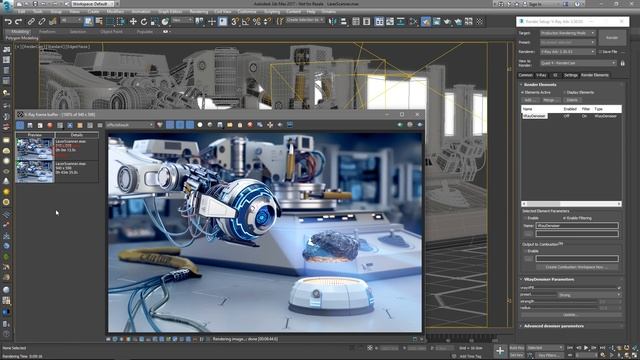Open the Target rendering mode dropdown

568,33
